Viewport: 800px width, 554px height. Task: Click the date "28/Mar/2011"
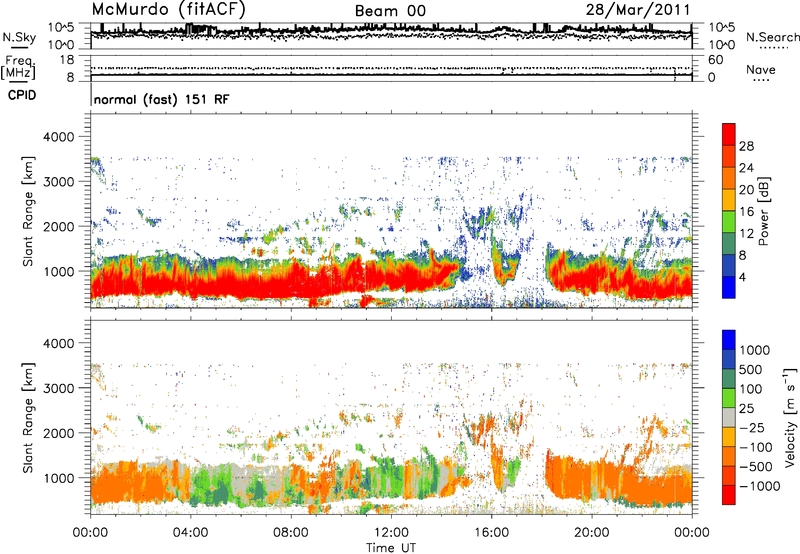click(638, 10)
